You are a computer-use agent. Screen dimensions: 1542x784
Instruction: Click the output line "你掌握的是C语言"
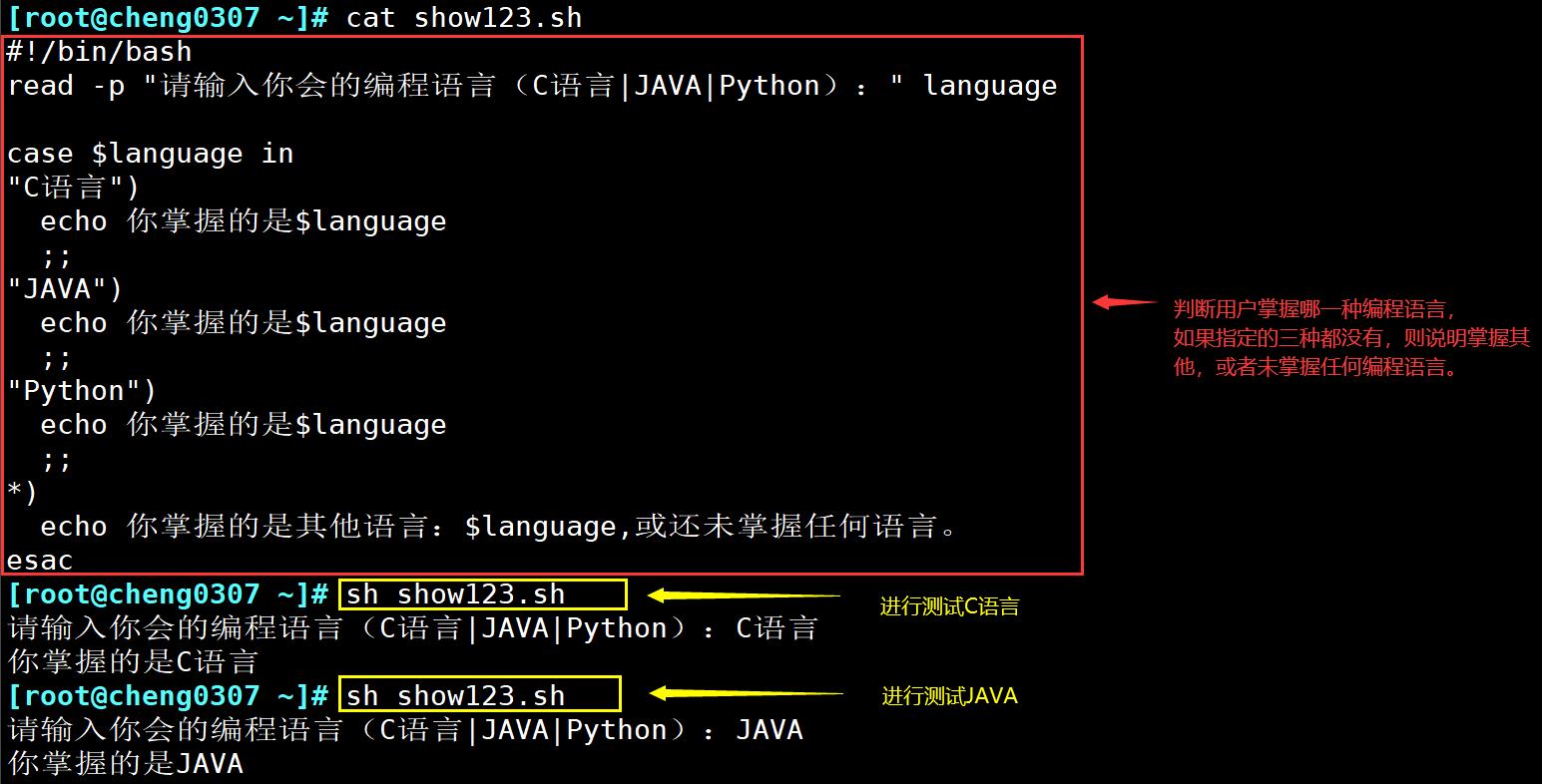[x=134, y=662]
